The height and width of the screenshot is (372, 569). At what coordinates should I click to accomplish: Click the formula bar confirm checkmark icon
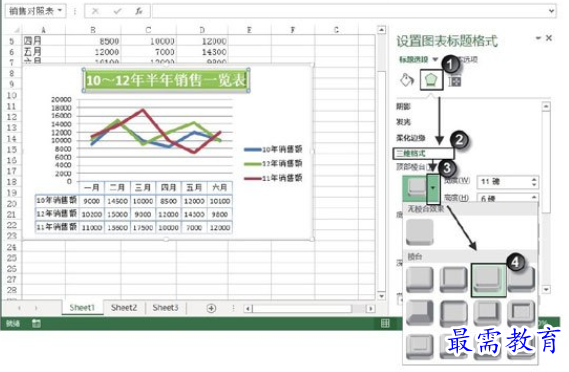117,11
